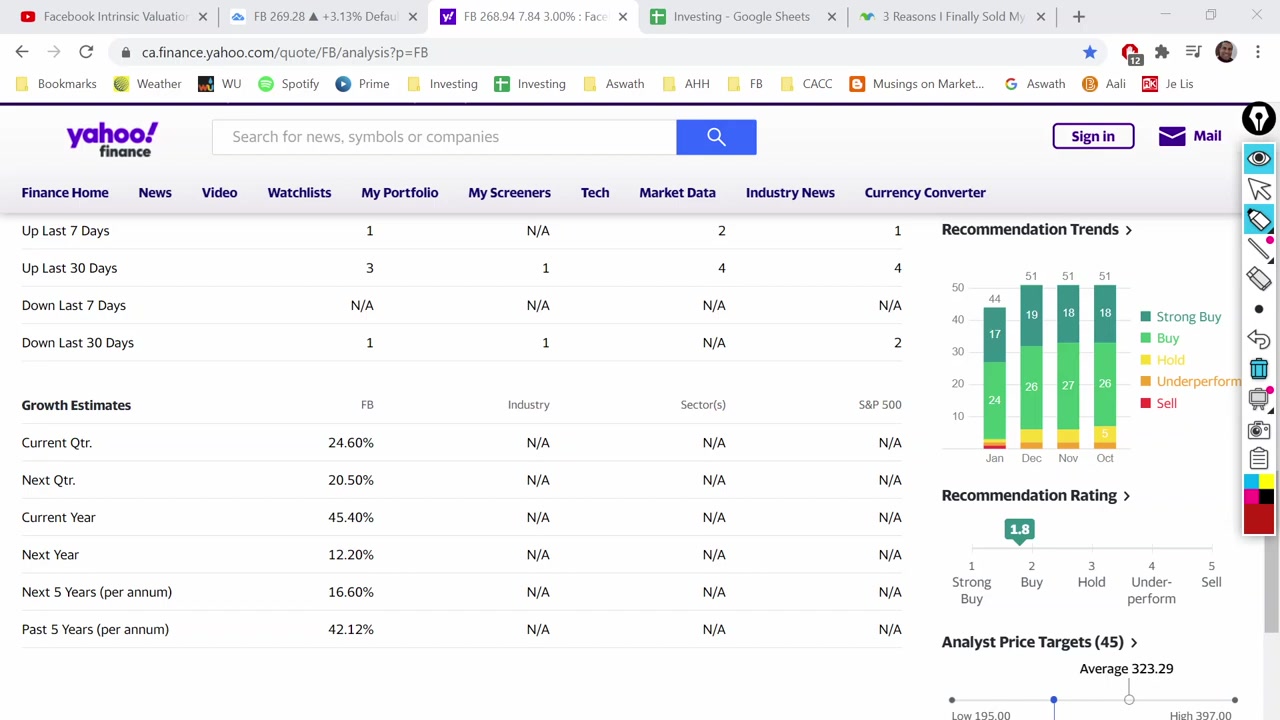Viewport: 1280px width, 720px height.
Task: Open the AHH bookmark folder
Action: point(686,84)
